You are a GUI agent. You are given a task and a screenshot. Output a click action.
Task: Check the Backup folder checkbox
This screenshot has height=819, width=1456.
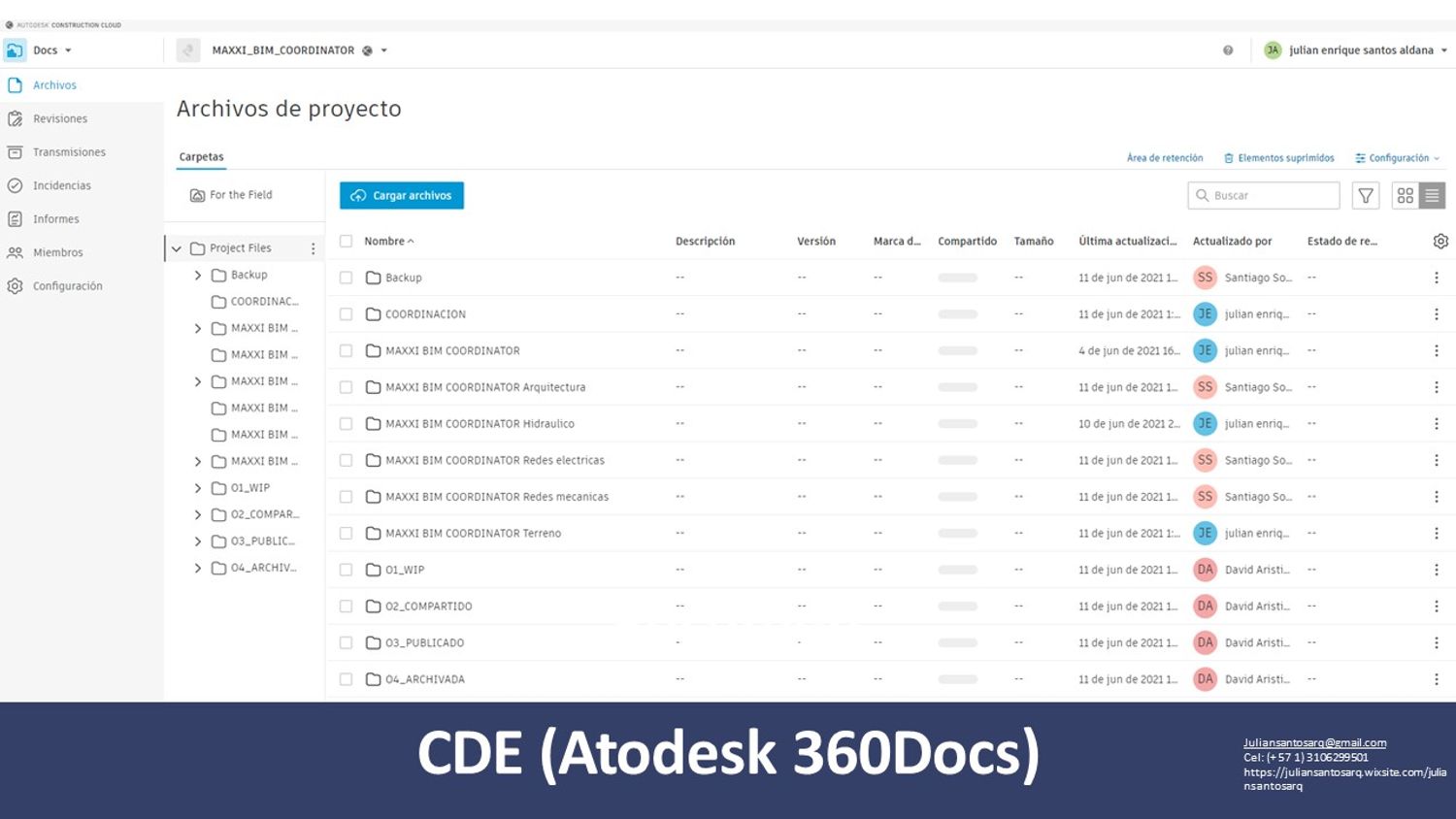click(x=346, y=278)
